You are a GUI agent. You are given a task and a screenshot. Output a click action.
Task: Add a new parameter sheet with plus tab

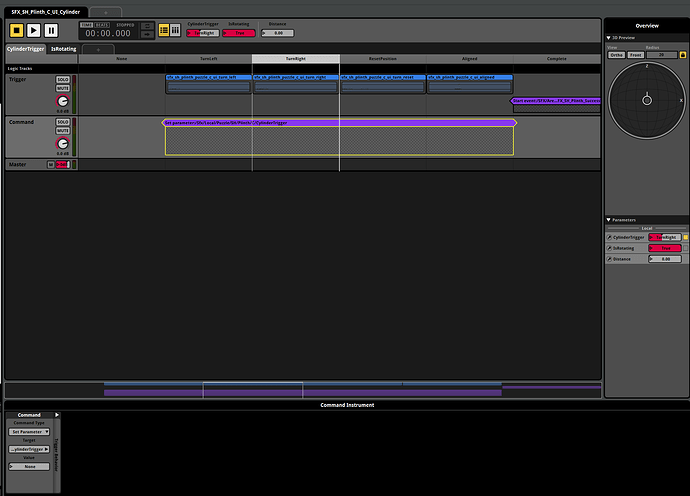point(98,49)
